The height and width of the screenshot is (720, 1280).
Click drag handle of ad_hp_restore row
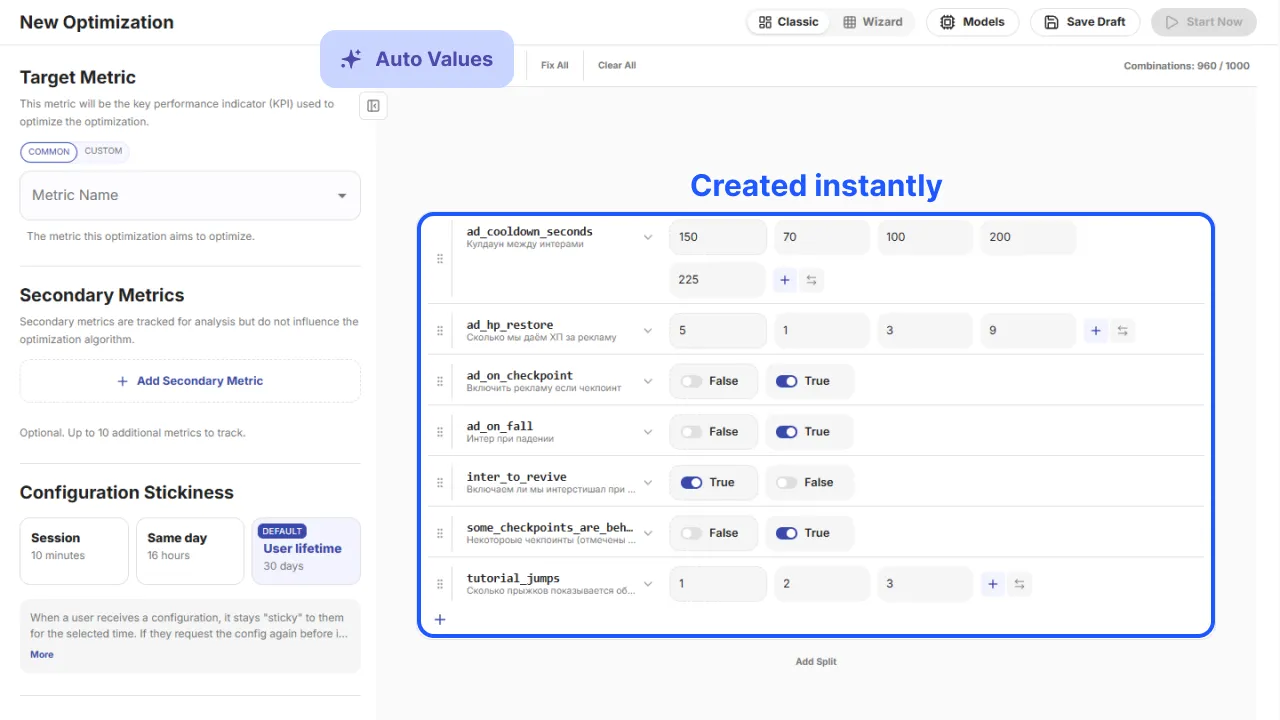[440, 330]
